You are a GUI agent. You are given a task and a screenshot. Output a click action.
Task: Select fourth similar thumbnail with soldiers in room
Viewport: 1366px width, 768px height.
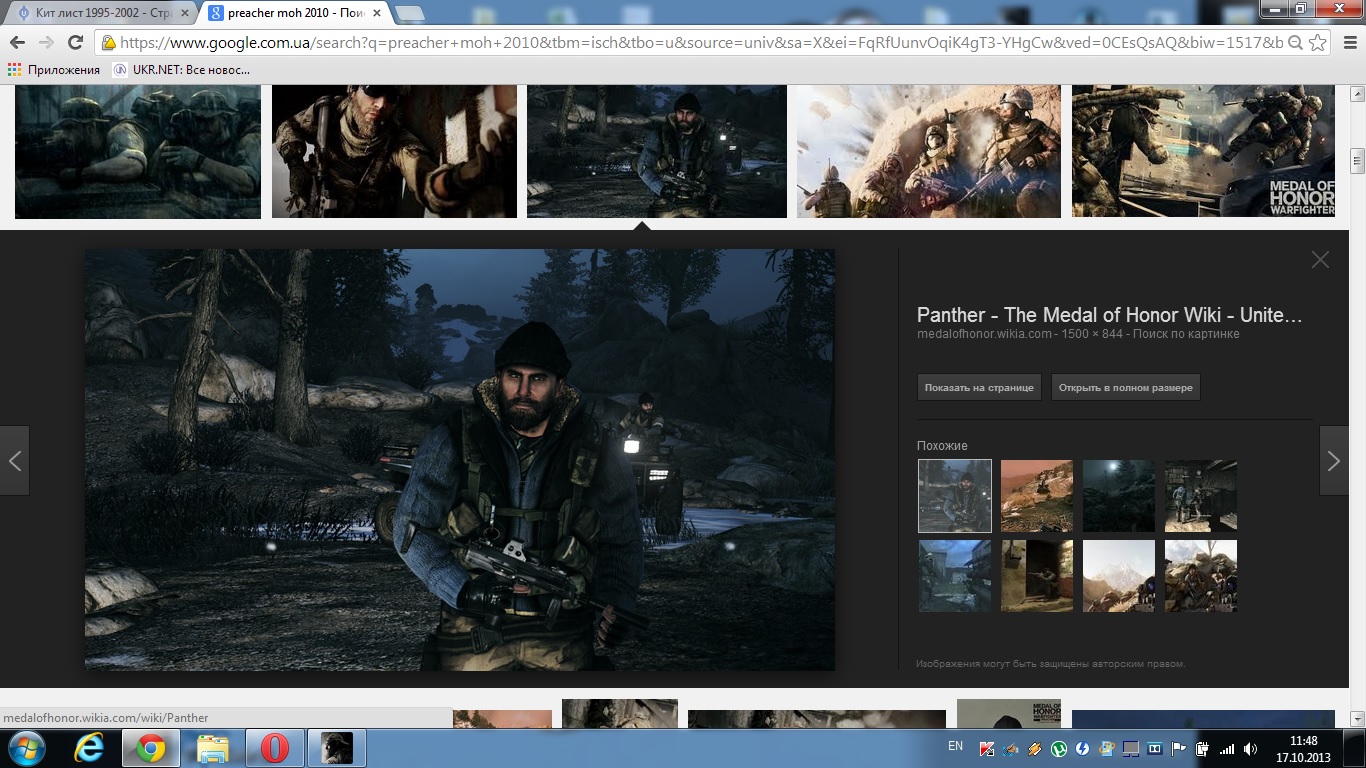[x=1201, y=496]
